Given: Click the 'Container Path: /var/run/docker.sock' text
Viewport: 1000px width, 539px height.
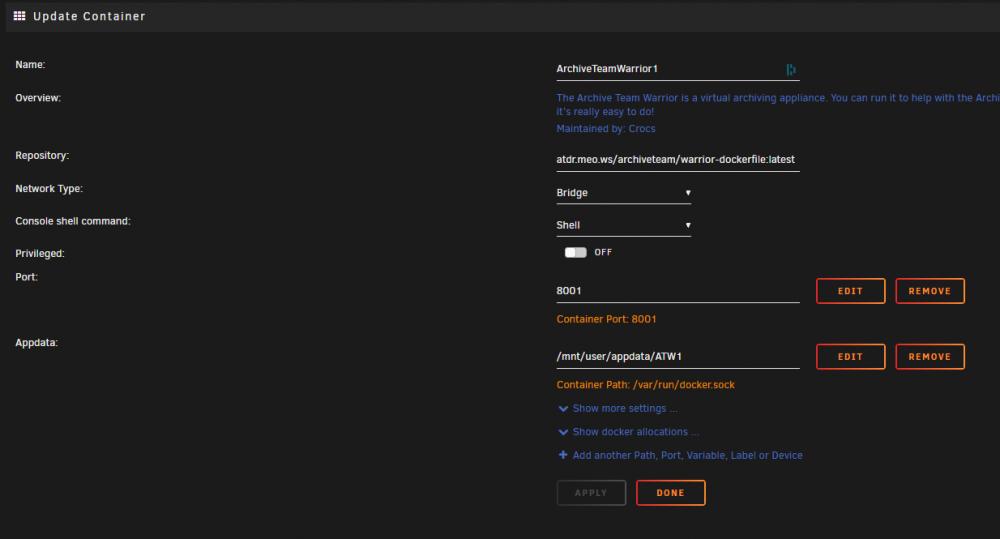Looking at the screenshot, I should click(x=645, y=385).
